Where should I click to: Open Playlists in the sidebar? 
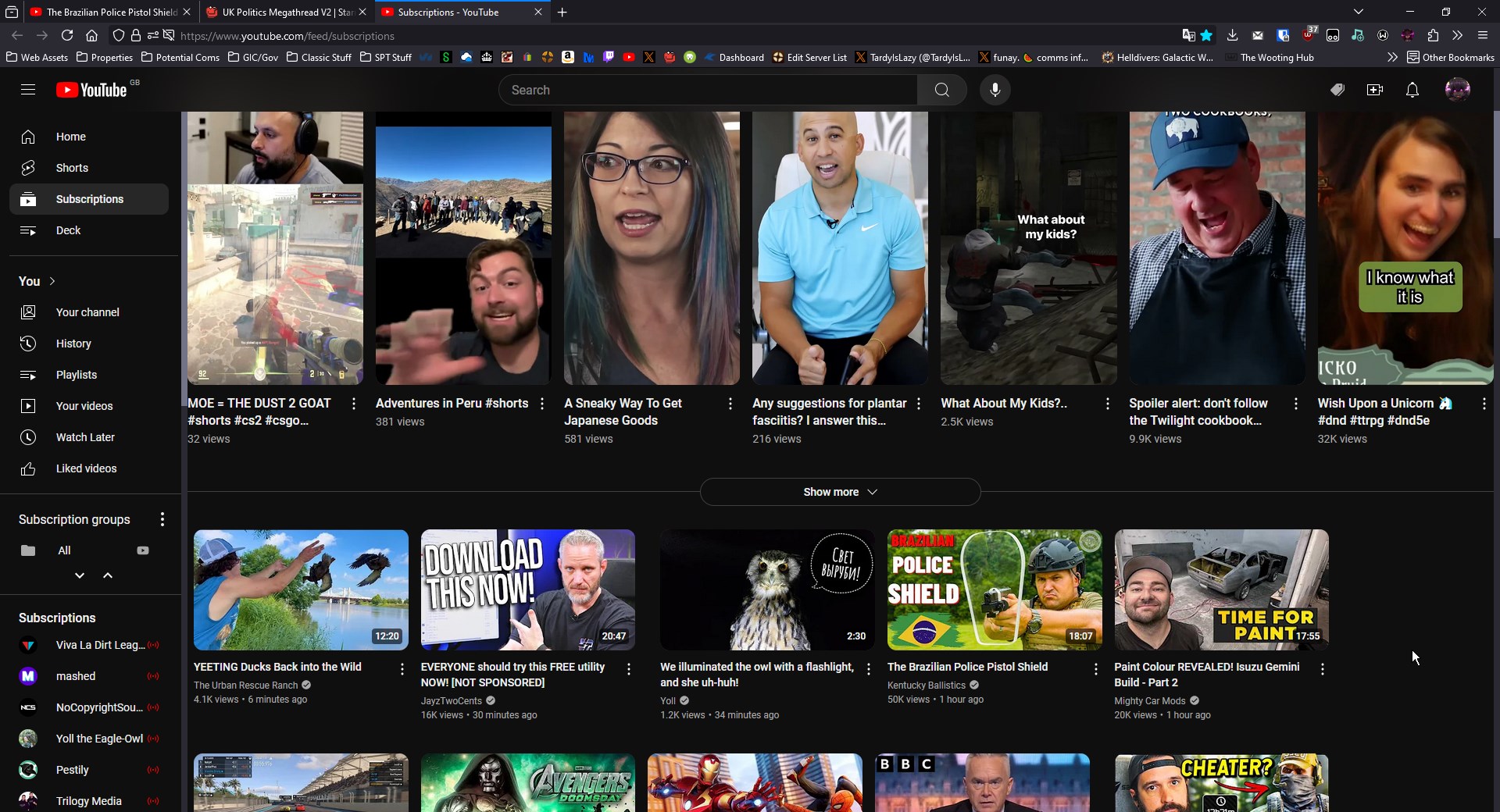pos(89,375)
